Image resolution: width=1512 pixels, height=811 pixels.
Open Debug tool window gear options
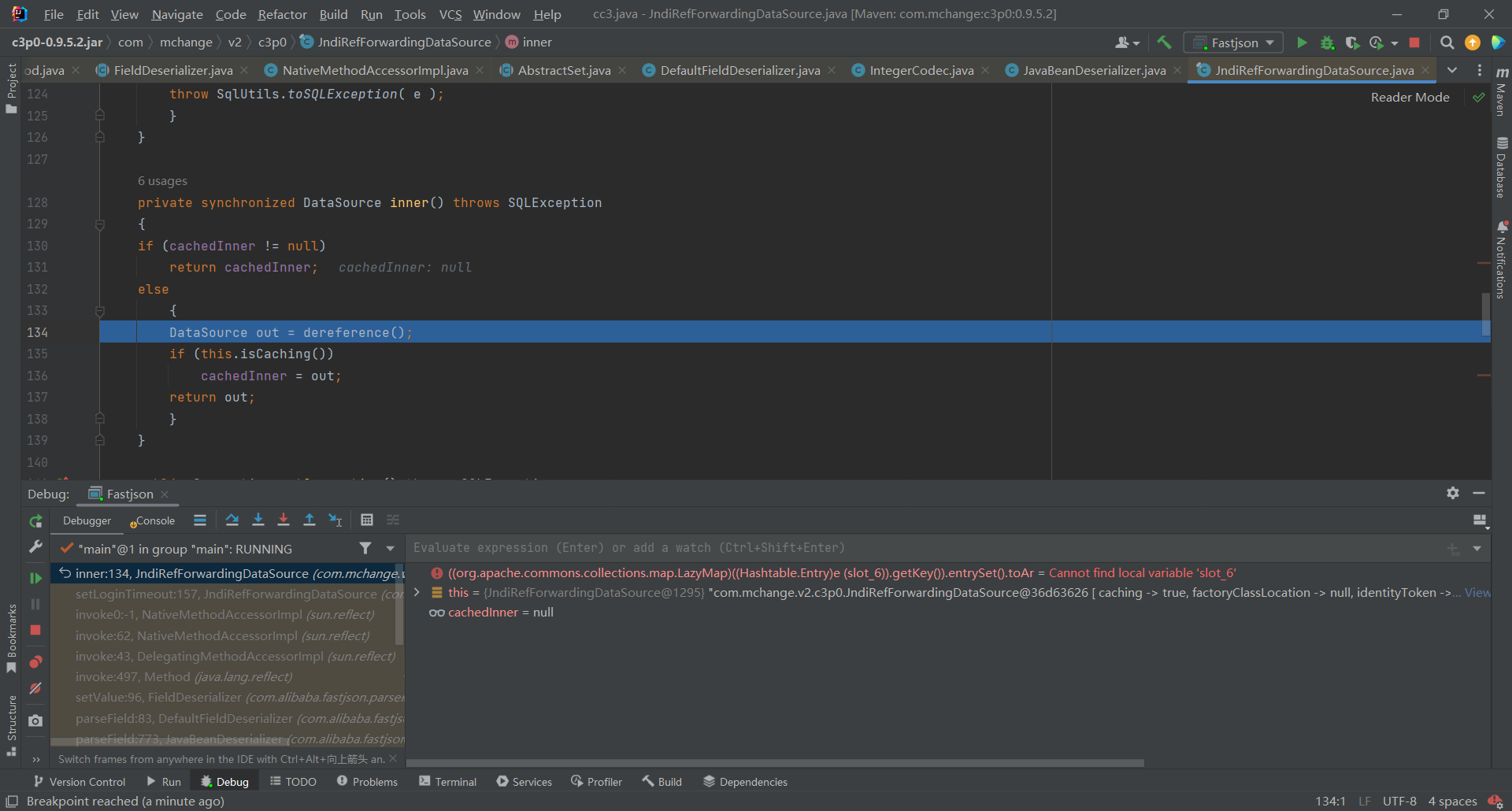1453,493
